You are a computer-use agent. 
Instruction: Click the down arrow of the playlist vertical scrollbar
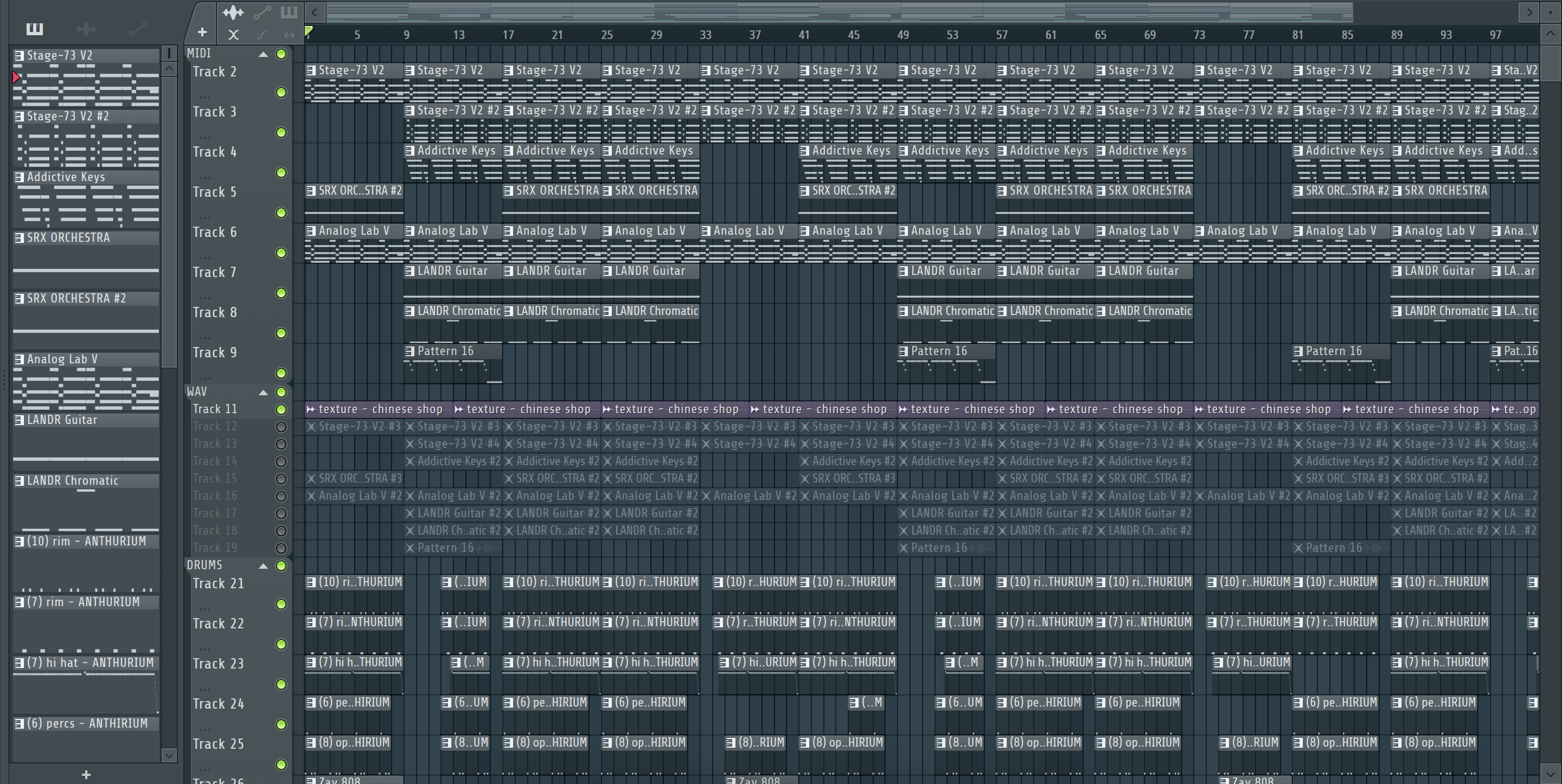1551,774
